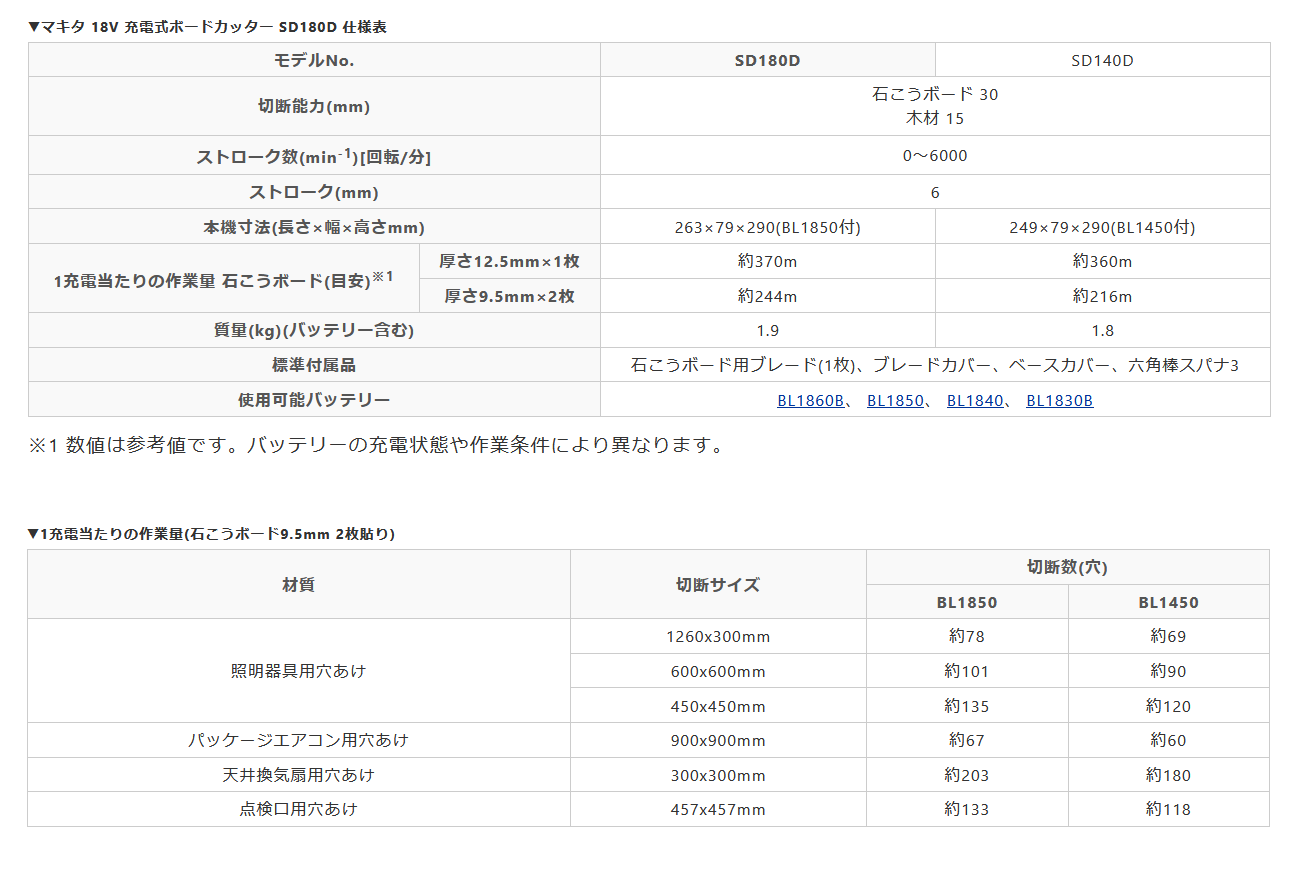This screenshot has width=1304, height=870.
Task: Select the 約135 cut count
Action: point(967,706)
